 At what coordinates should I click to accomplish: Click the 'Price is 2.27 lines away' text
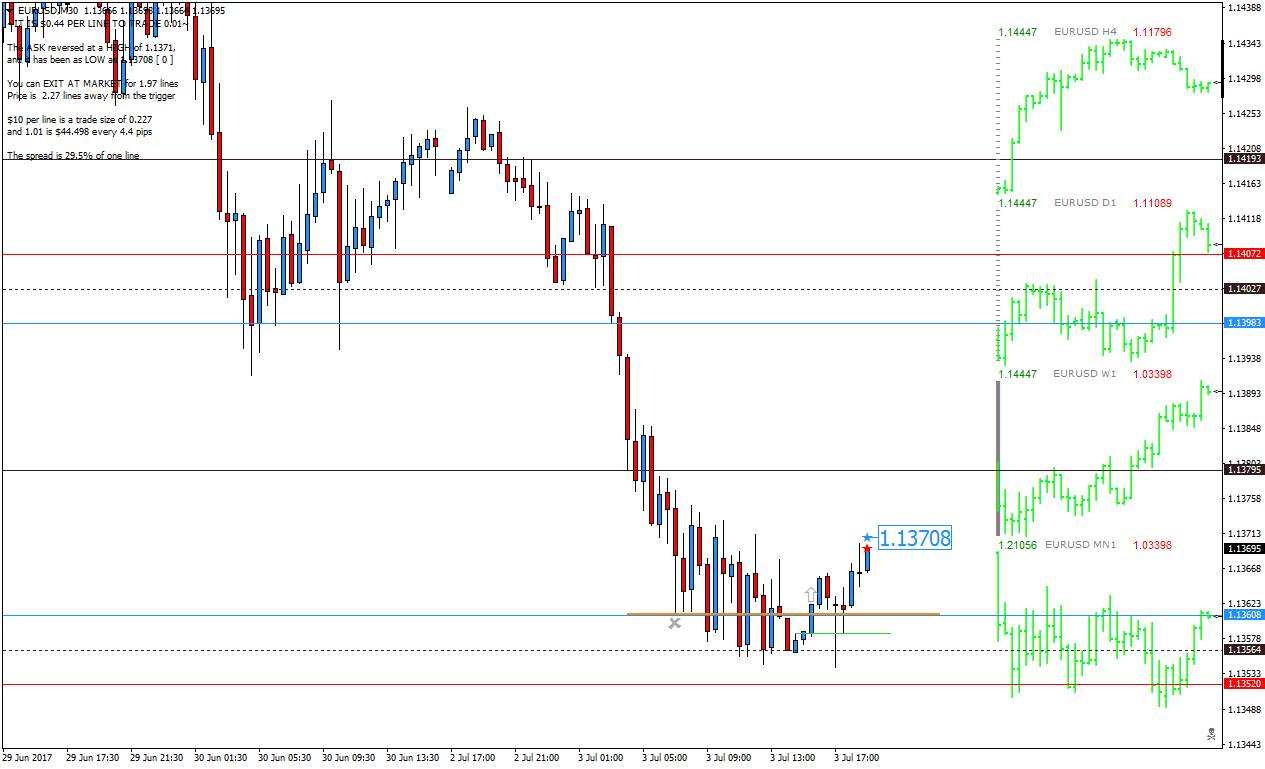point(91,96)
